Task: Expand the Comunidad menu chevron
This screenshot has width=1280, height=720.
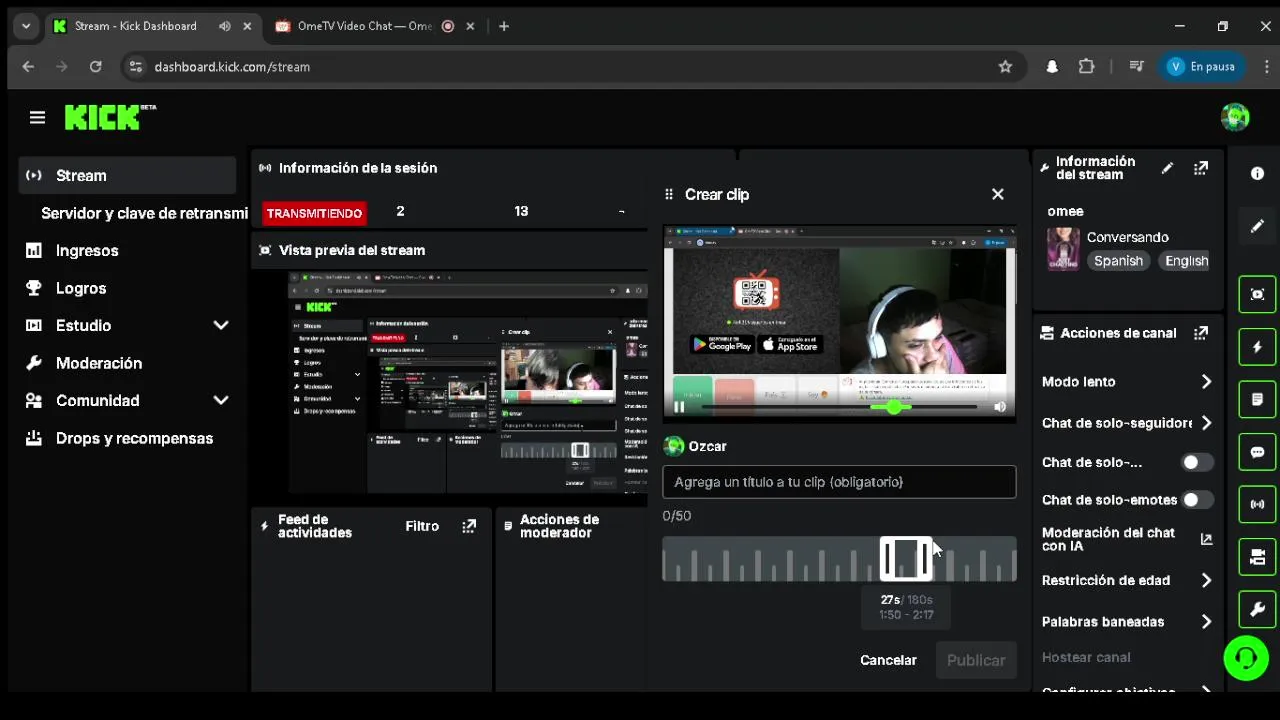Action: [221, 400]
